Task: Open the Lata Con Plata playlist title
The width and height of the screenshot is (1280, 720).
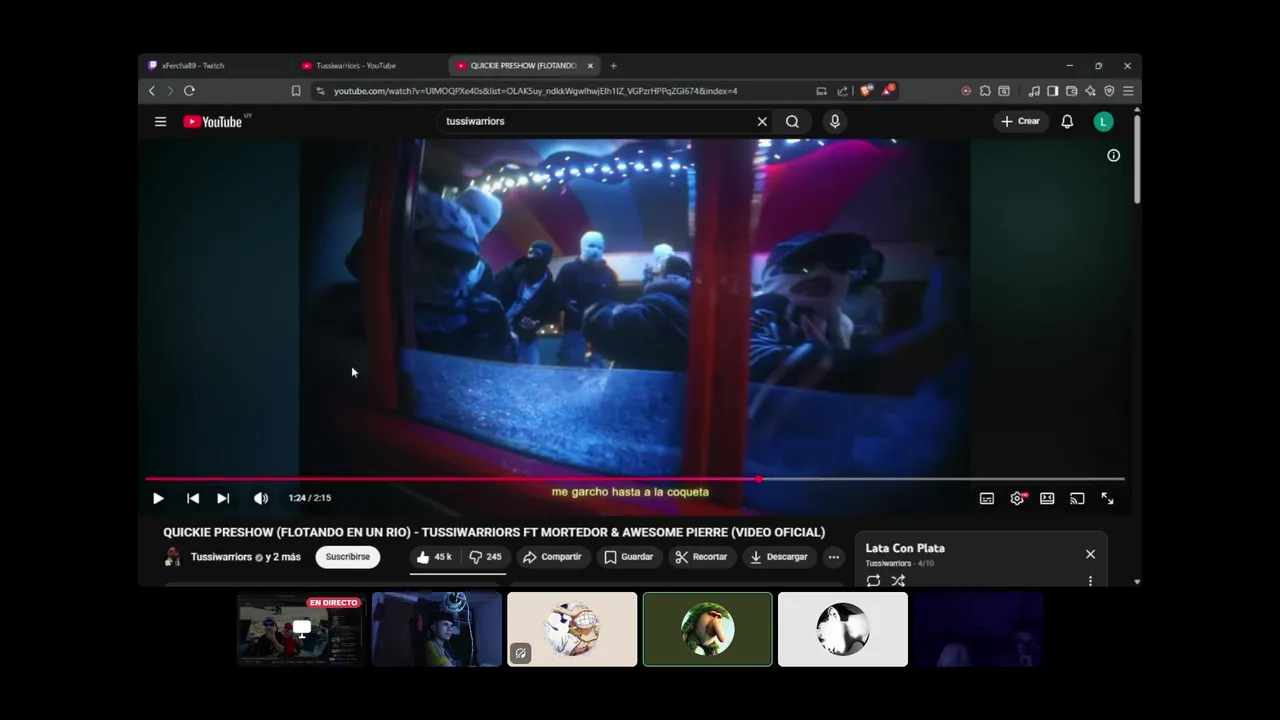Action: 905,548
